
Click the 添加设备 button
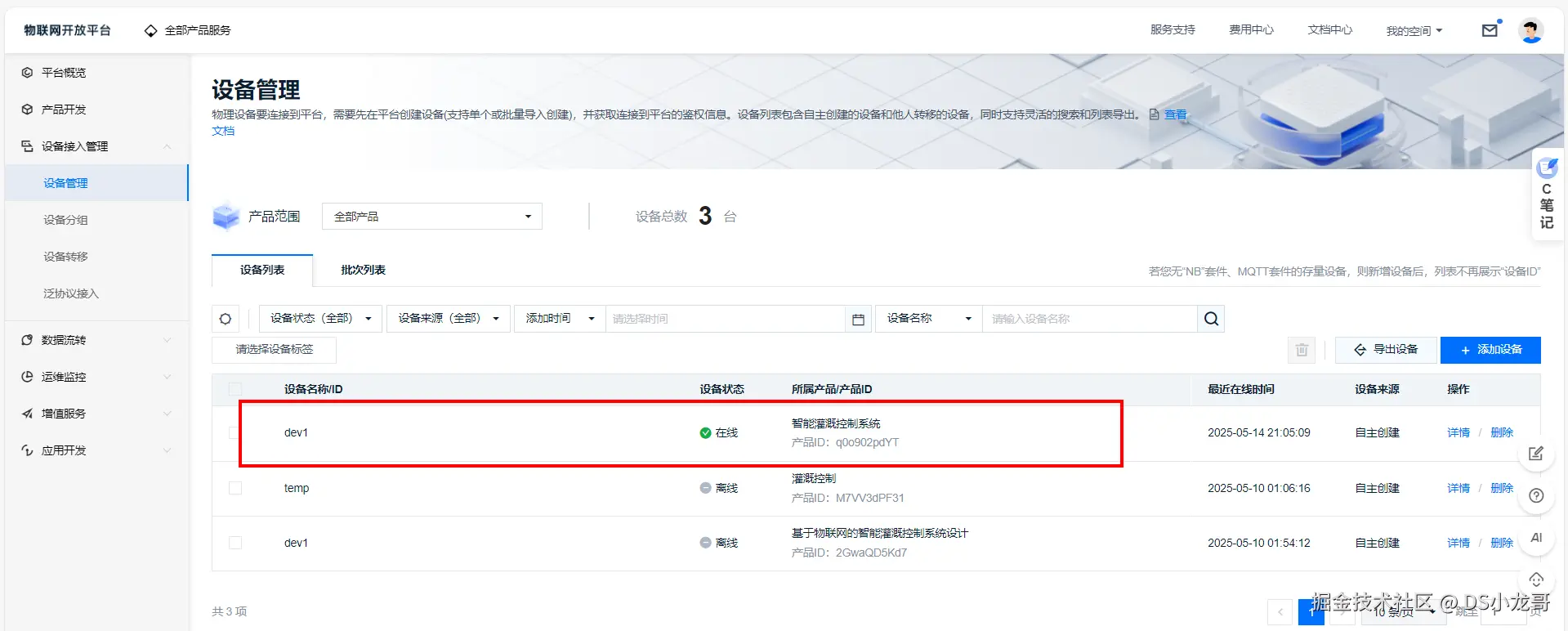click(x=1490, y=350)
